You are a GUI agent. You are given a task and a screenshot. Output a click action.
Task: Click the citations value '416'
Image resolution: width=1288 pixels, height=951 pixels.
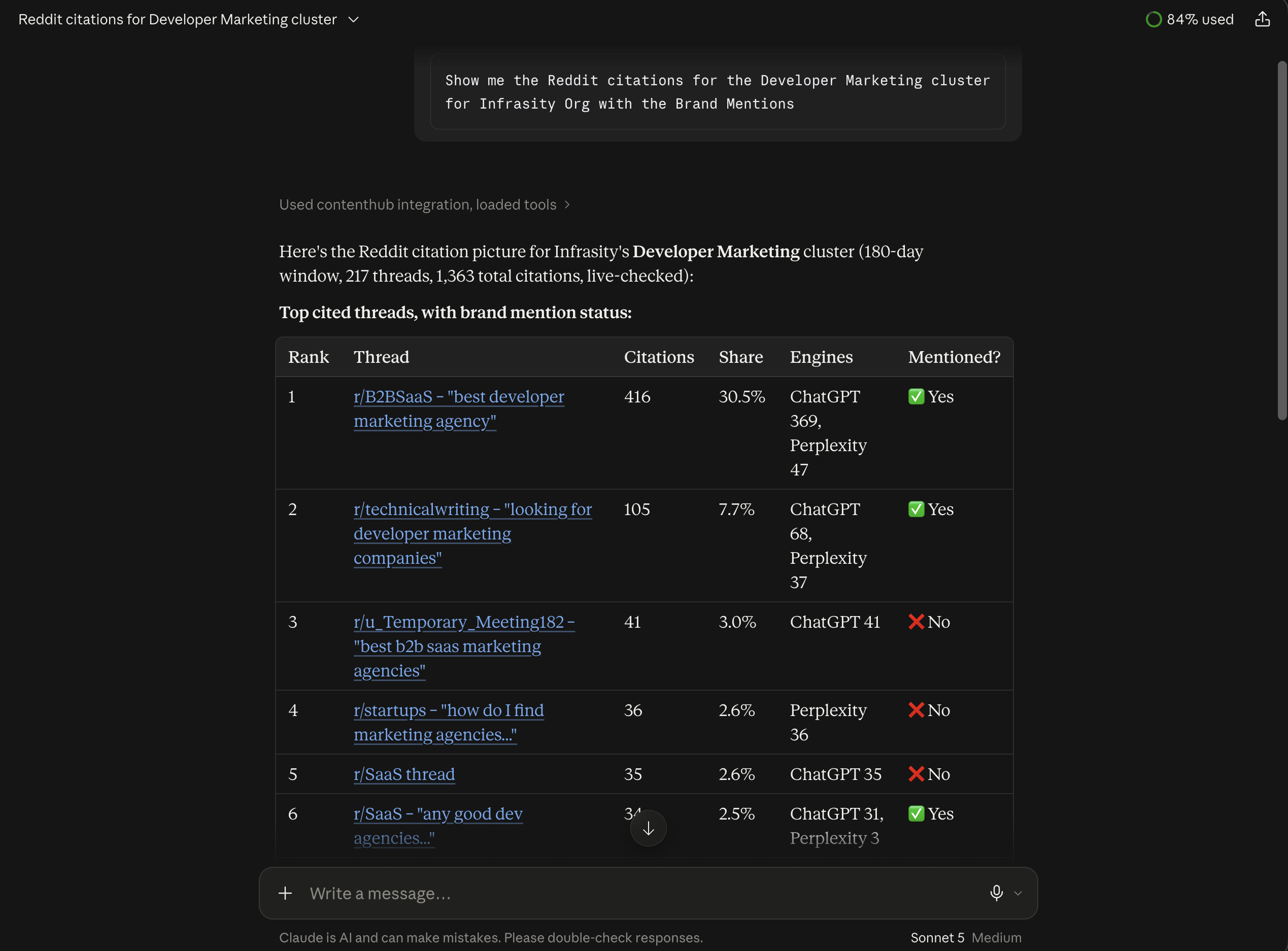637,397
